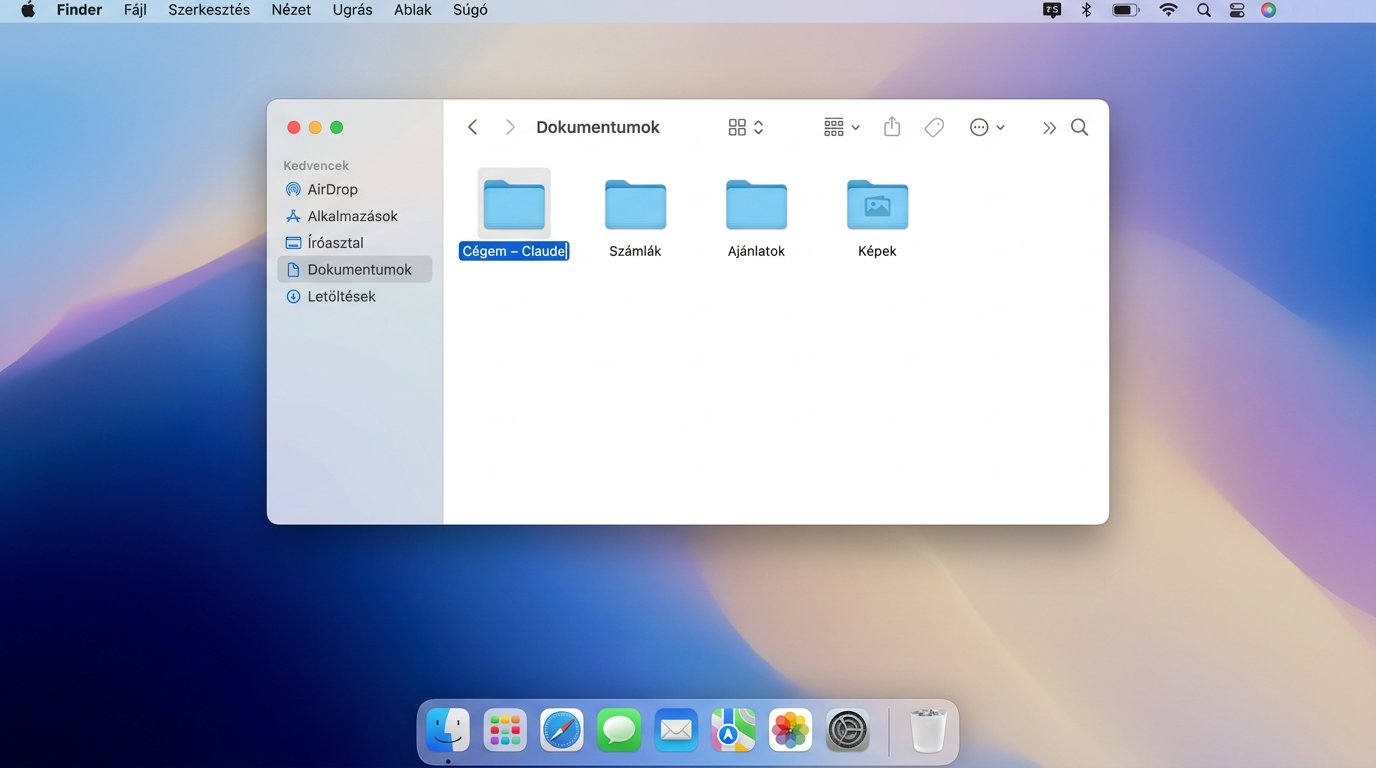This screenshot has width=1376, height=768.
Task: Click the Számlák folder name
Action: point(635,251)
